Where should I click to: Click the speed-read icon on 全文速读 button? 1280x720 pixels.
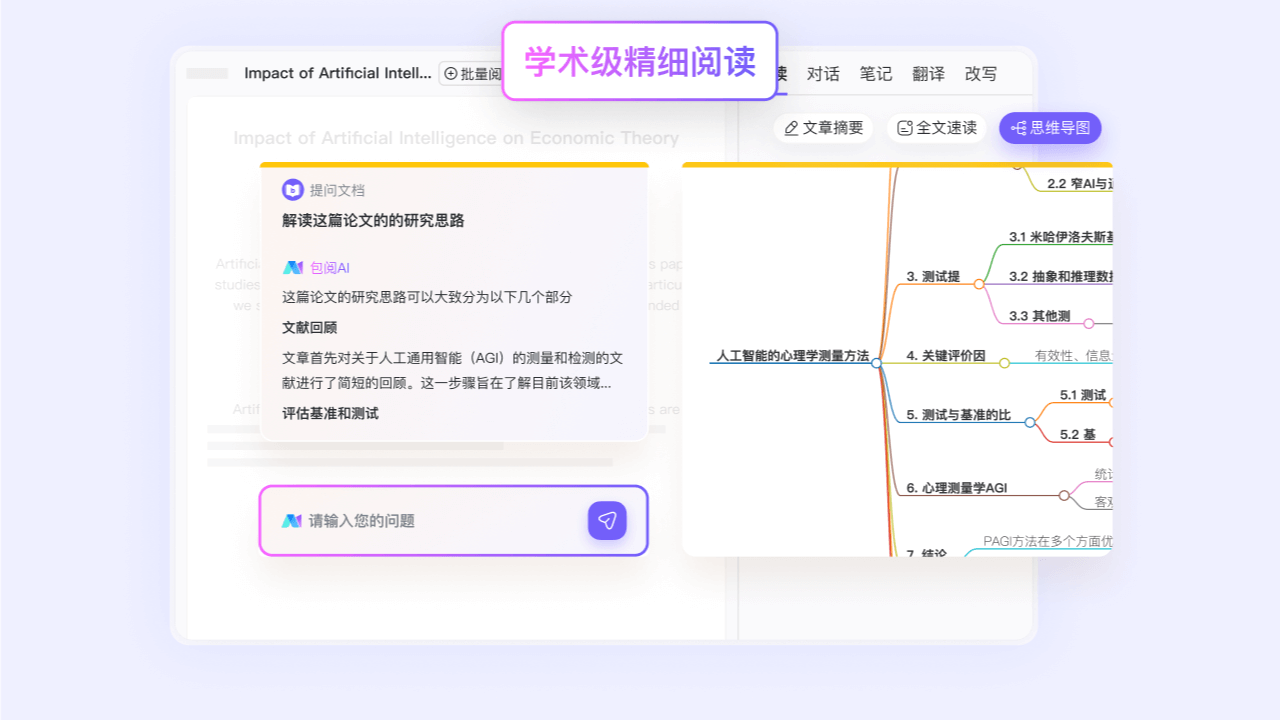point(906,128)
